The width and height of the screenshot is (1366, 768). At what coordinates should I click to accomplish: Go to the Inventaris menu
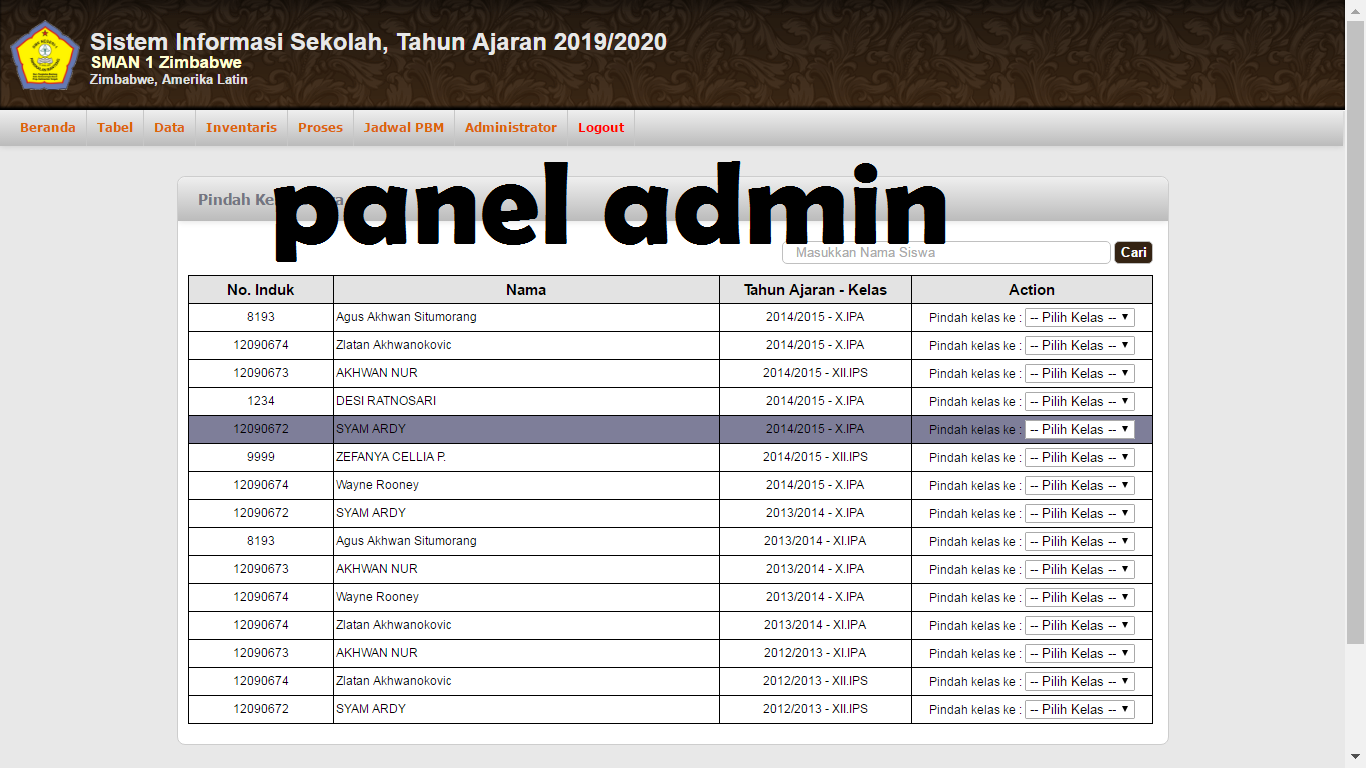click(241, 128)
